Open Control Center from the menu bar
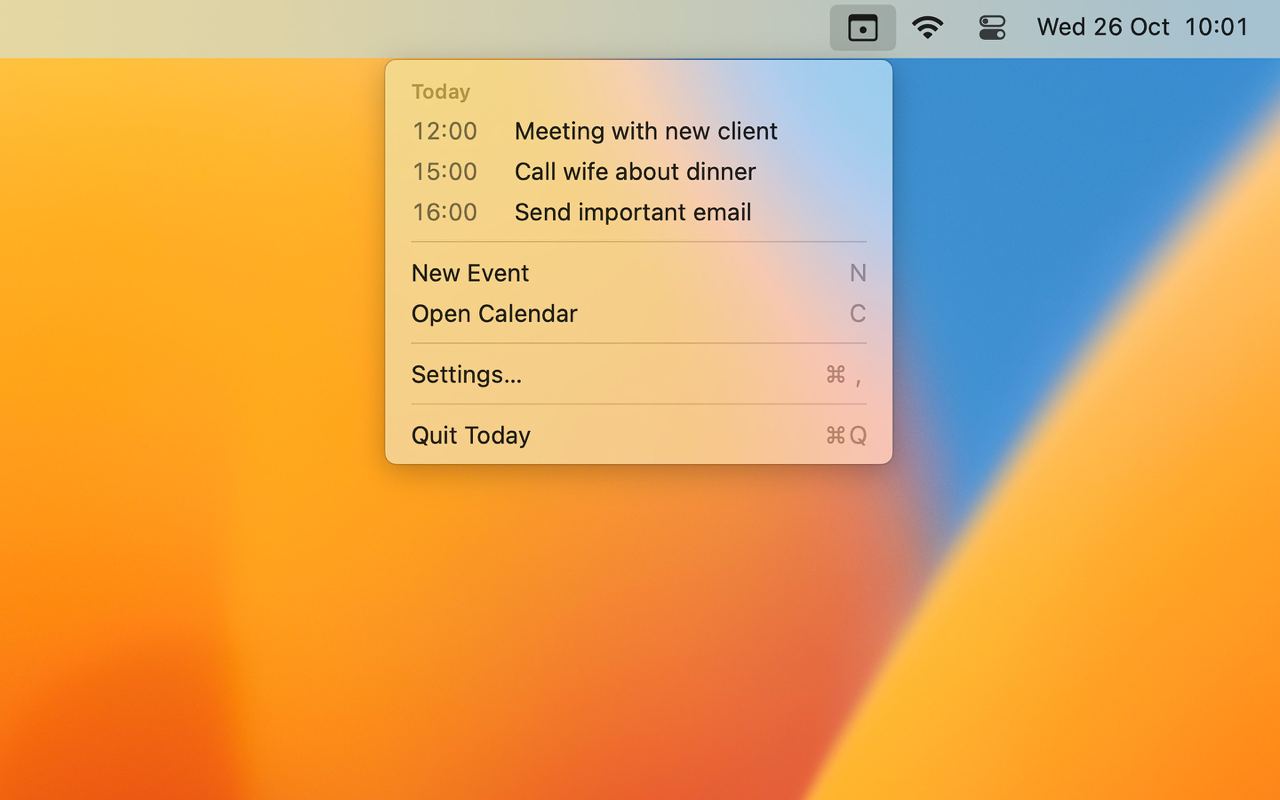 tap(992, 28)
